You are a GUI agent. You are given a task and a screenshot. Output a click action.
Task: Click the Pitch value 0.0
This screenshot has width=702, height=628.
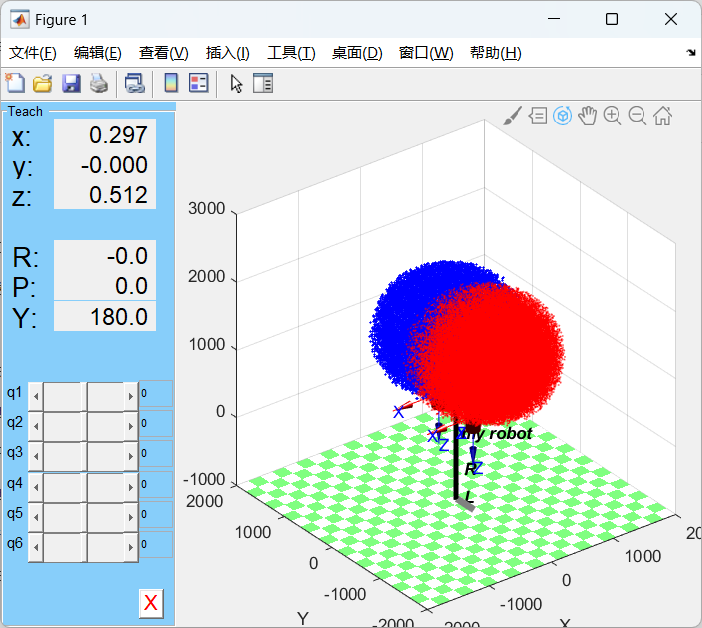[x=105, y=286]
